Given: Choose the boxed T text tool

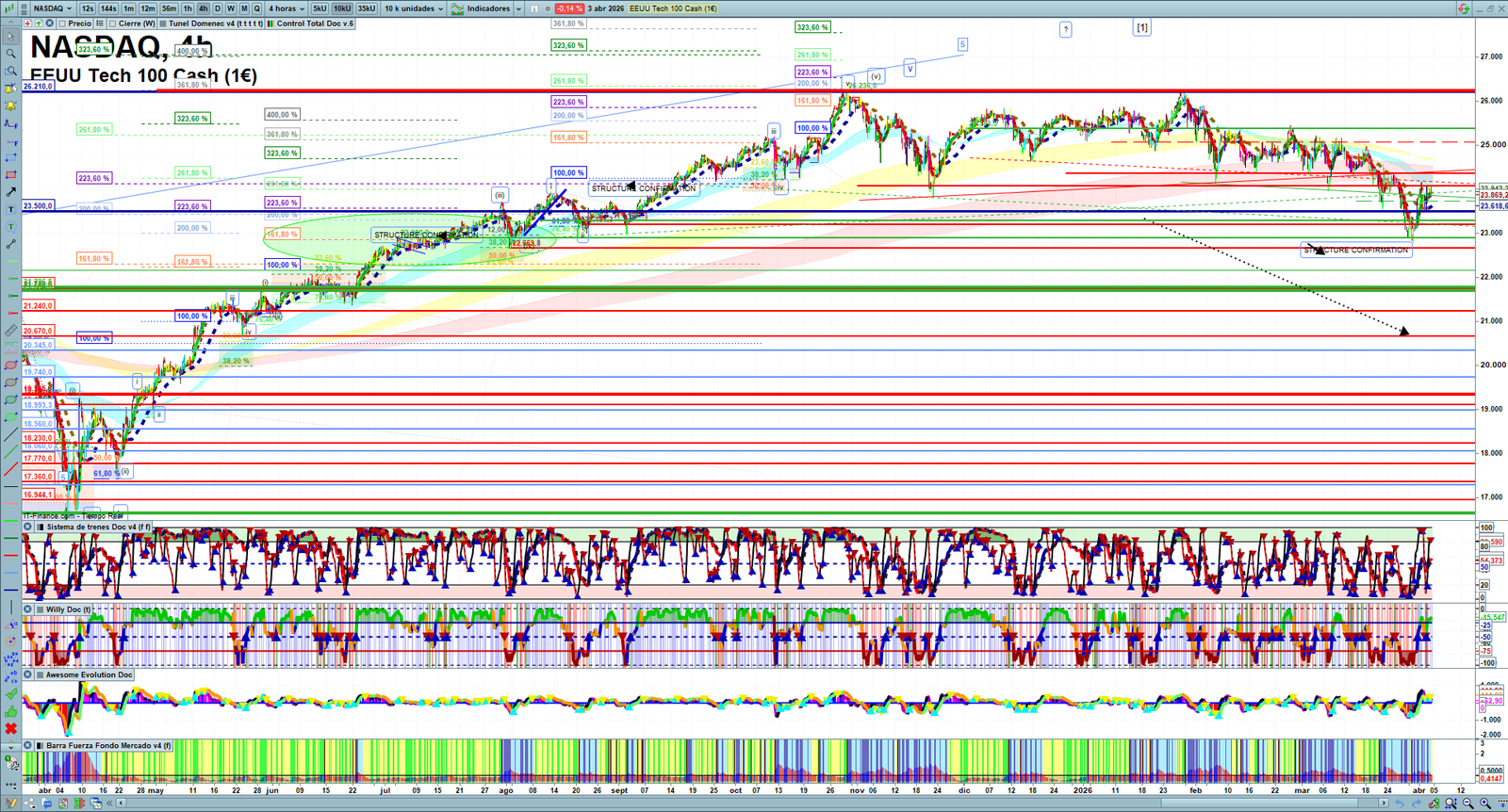Looking at the screenshot, I should point(10,209).
